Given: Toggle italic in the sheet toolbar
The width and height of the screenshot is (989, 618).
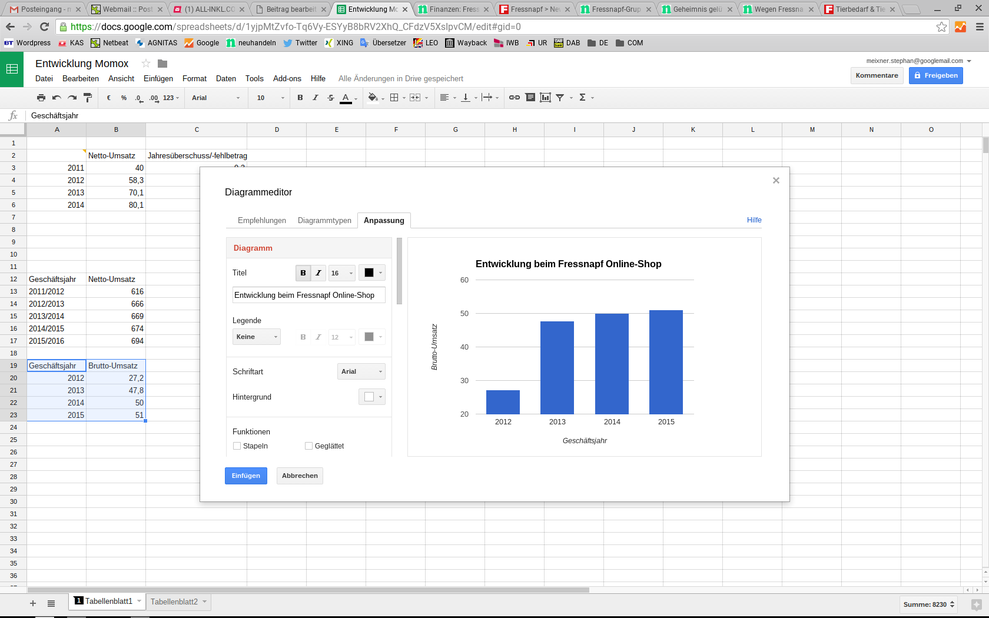Looking at the screenshot, I should click(x=315, y=98).
